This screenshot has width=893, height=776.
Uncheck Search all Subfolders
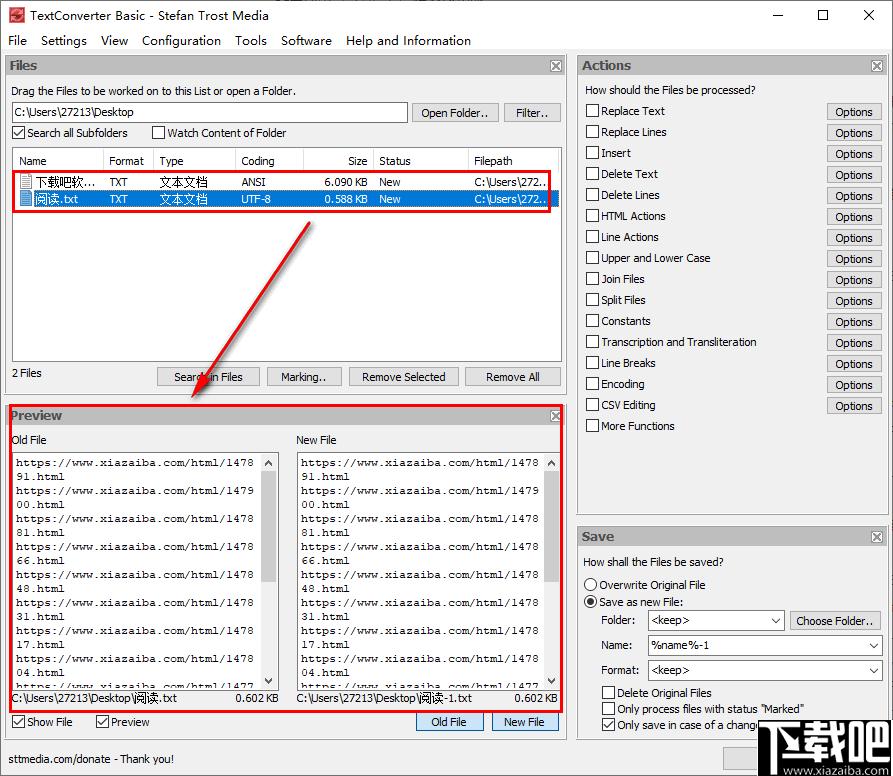[19, 133]
